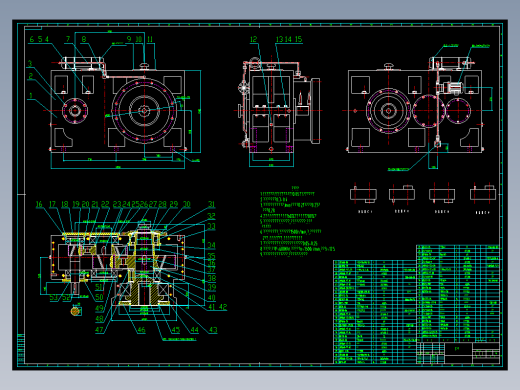This screenshot has height=390, width=520.
Task: Select the title block at bottom right
Action: tap(458, 353)
